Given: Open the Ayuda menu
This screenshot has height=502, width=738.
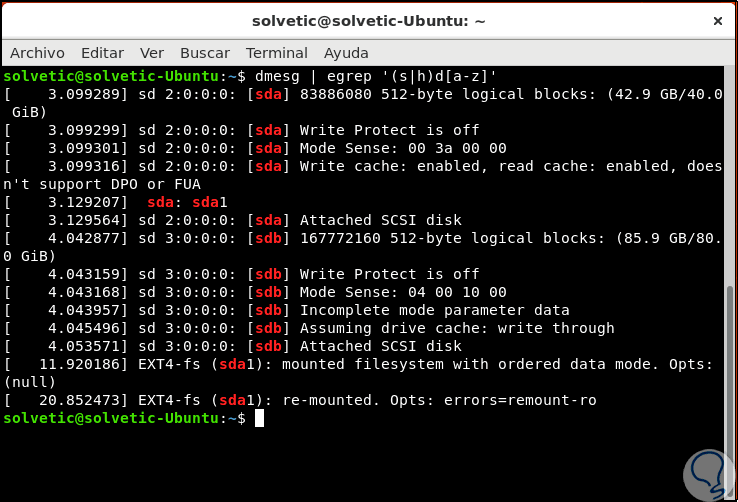Looking at the screenshot, I should click(346, 53).
